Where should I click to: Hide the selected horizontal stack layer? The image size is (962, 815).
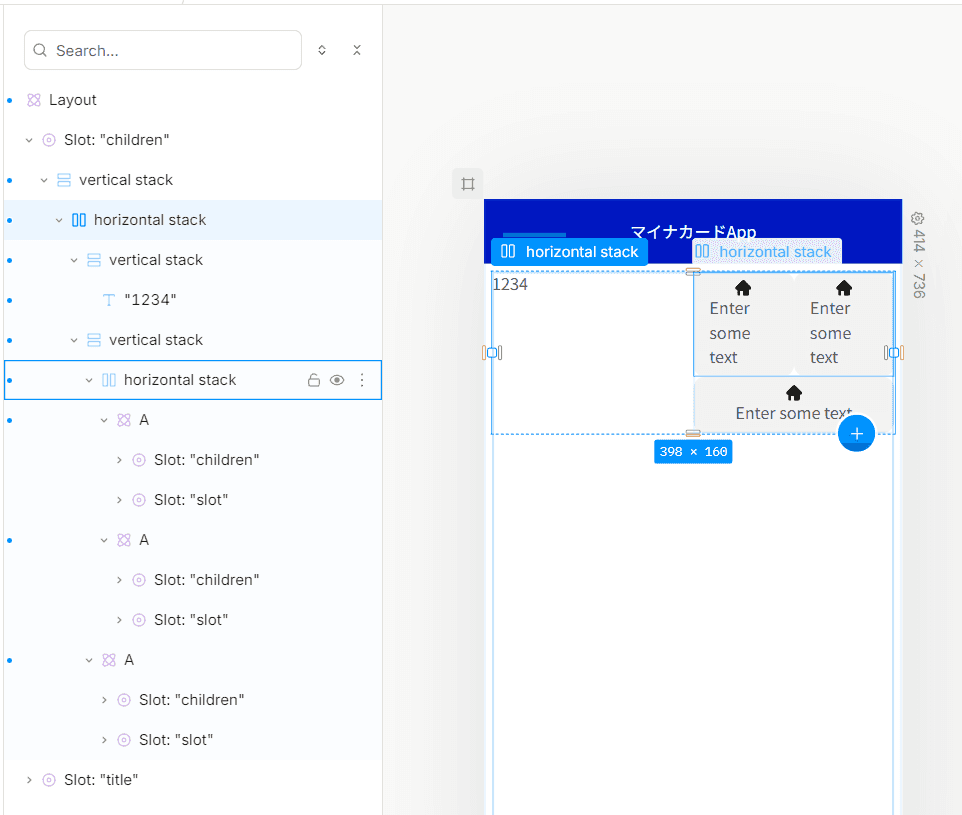337,380
